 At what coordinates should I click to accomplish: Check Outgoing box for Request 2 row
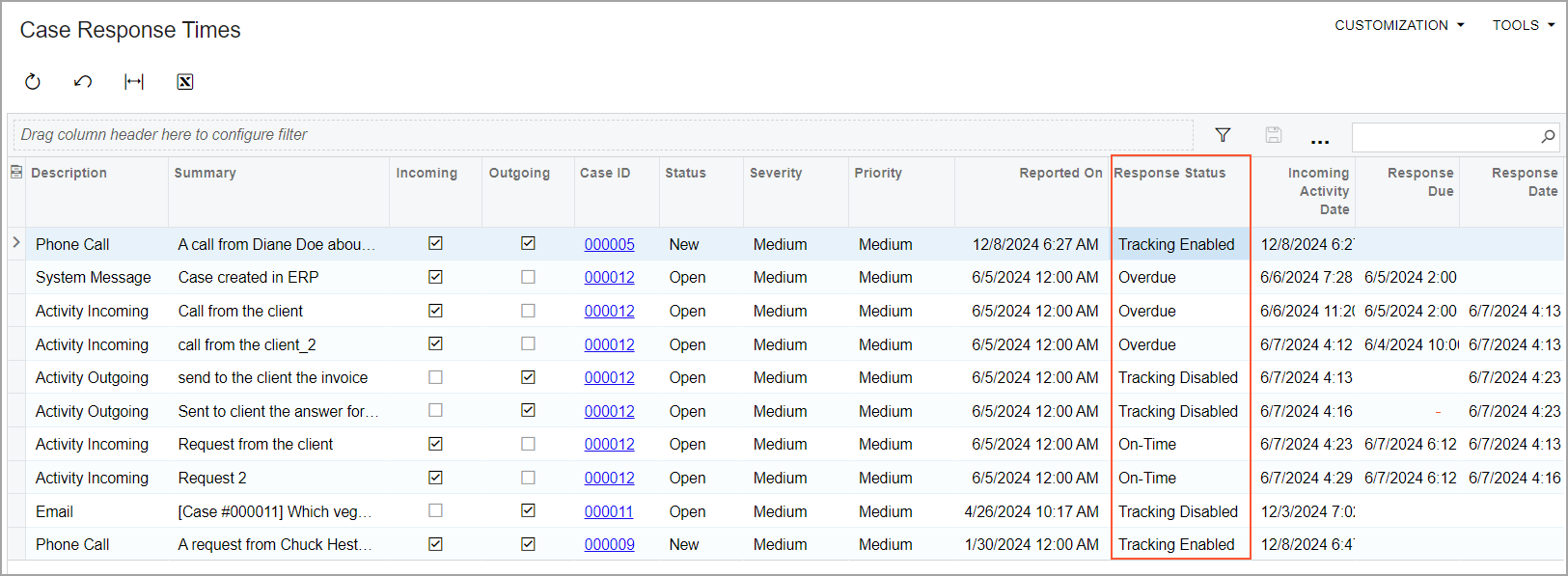click(528, 478)
